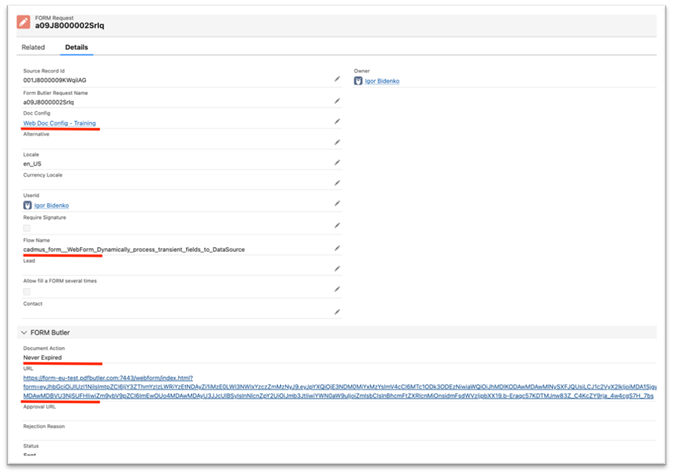Click the pencil icon for Currency Locale
The image size is (673, 474).
[338, 184]
